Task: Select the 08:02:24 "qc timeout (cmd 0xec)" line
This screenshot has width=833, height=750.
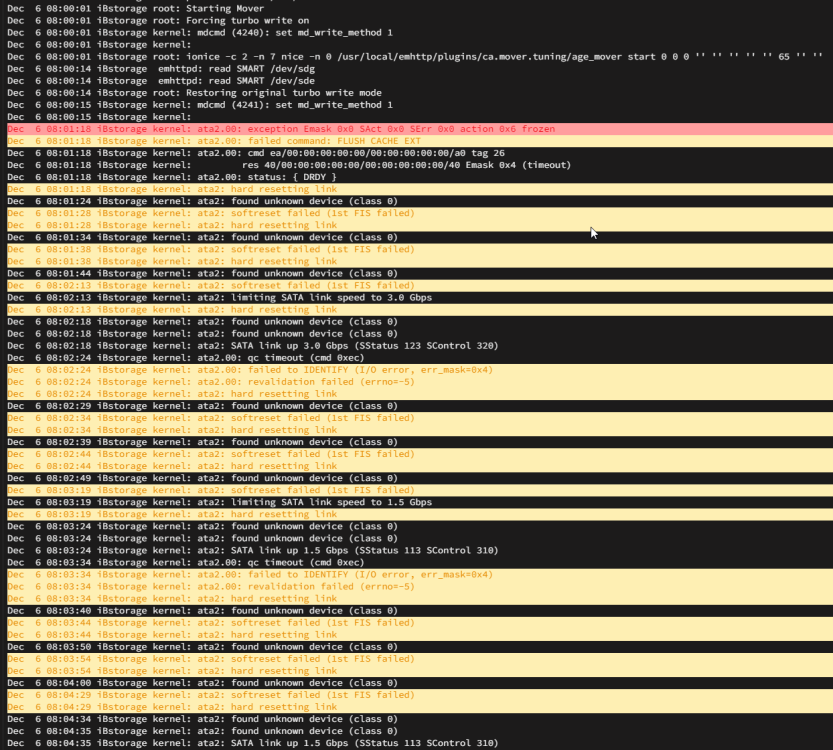Action: [420, 358]
